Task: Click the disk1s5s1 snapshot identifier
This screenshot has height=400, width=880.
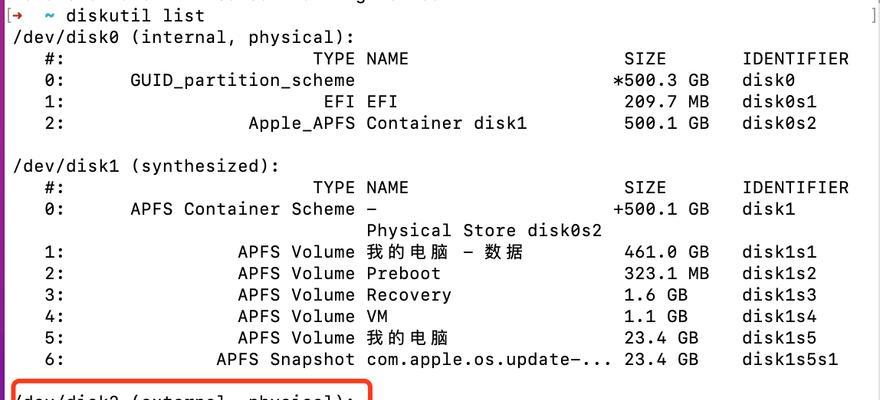Action: coord(790,359)
